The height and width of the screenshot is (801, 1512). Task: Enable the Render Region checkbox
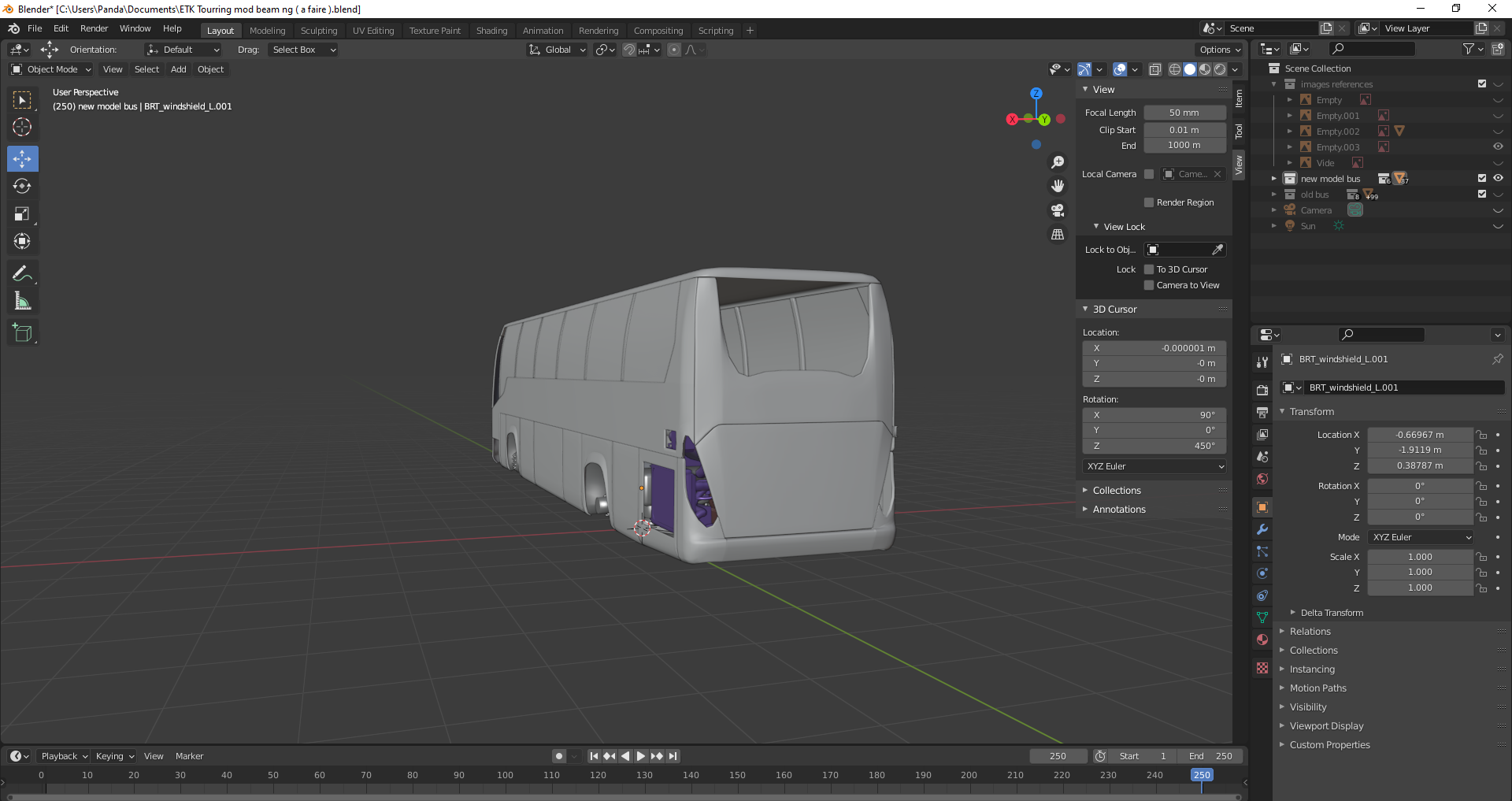(1149, 202)
